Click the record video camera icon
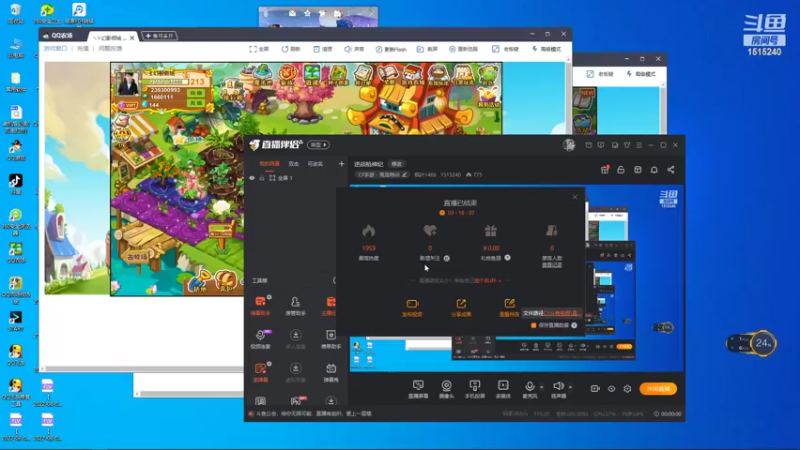Image resolution: width=800 pixels, height=450 pixels. [x=595, y=389]
